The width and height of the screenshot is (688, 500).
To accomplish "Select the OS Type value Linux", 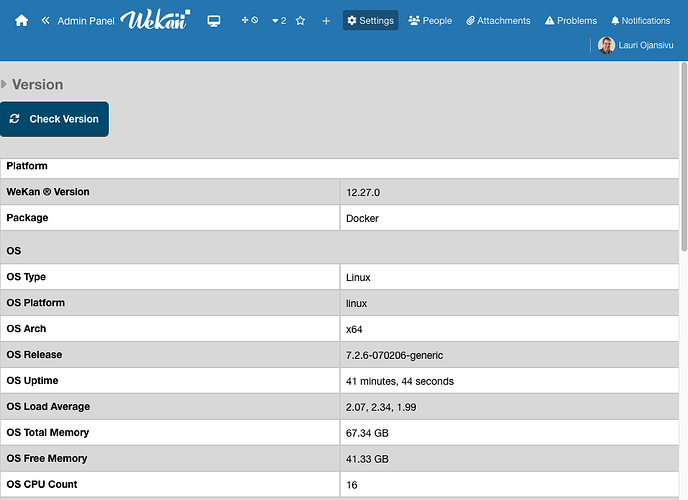I will pos(358,278).
